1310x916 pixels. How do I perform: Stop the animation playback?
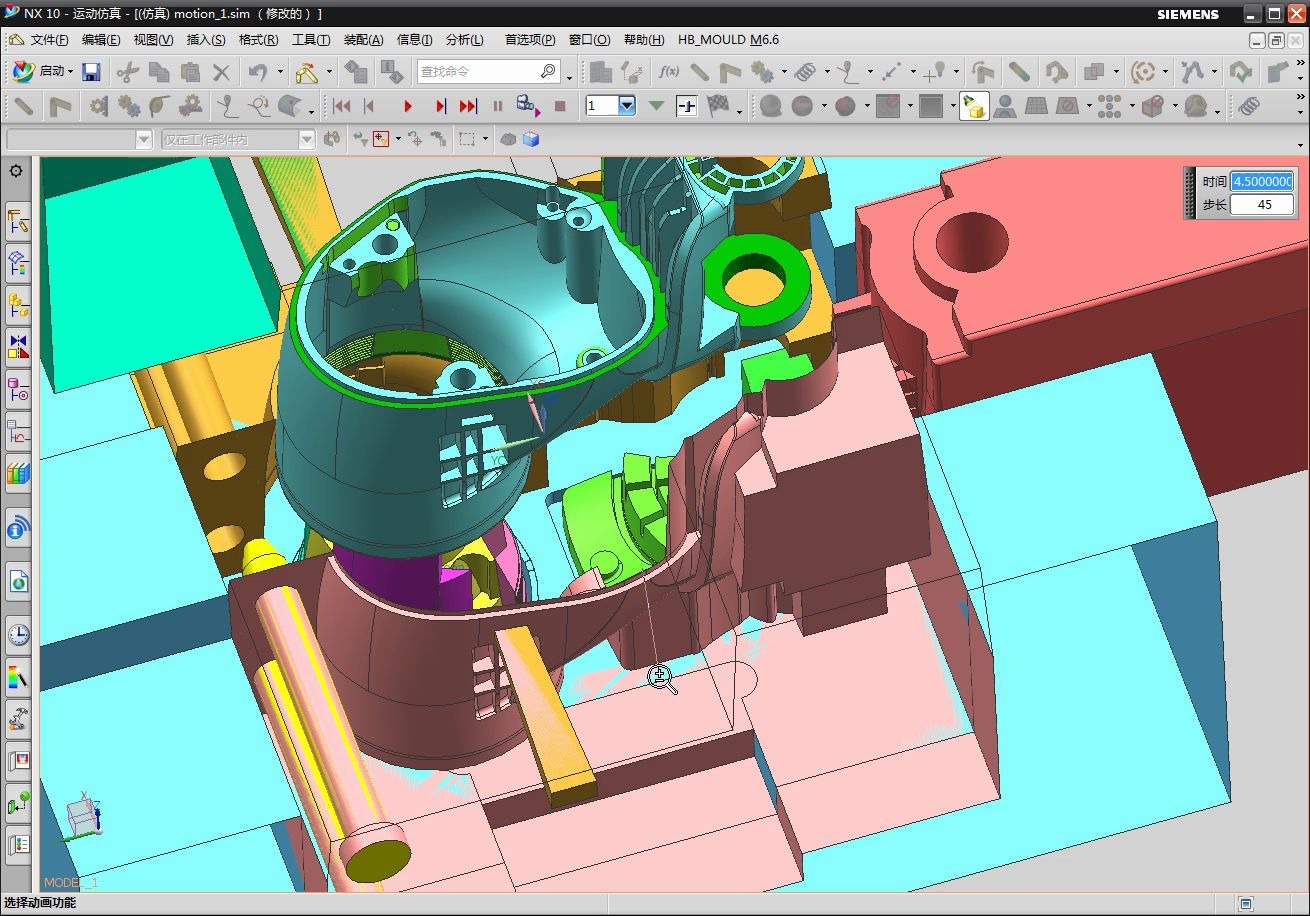tap(560, 106)
